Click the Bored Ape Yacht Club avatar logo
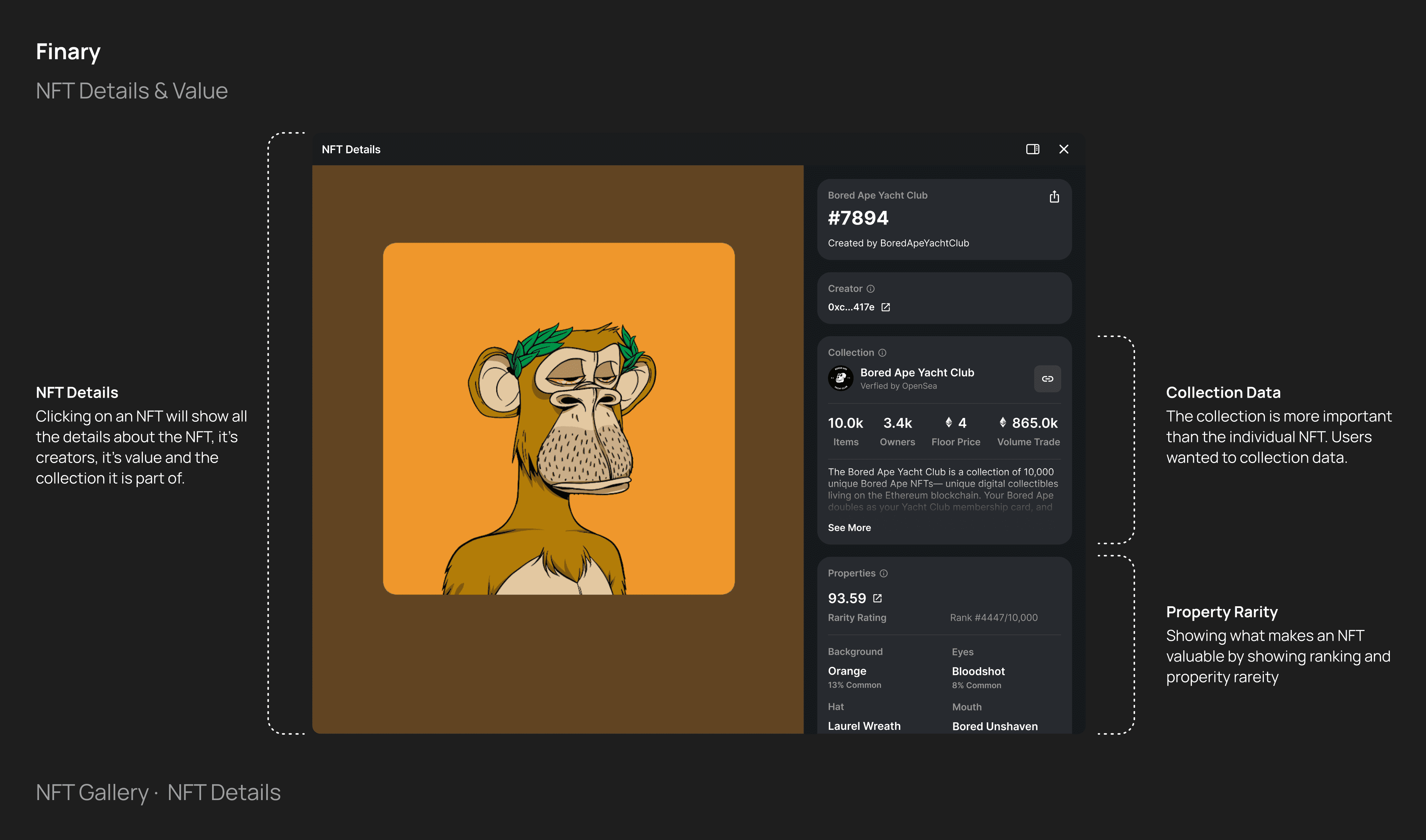Screen dimensions: 1426x840 (841, 378)
